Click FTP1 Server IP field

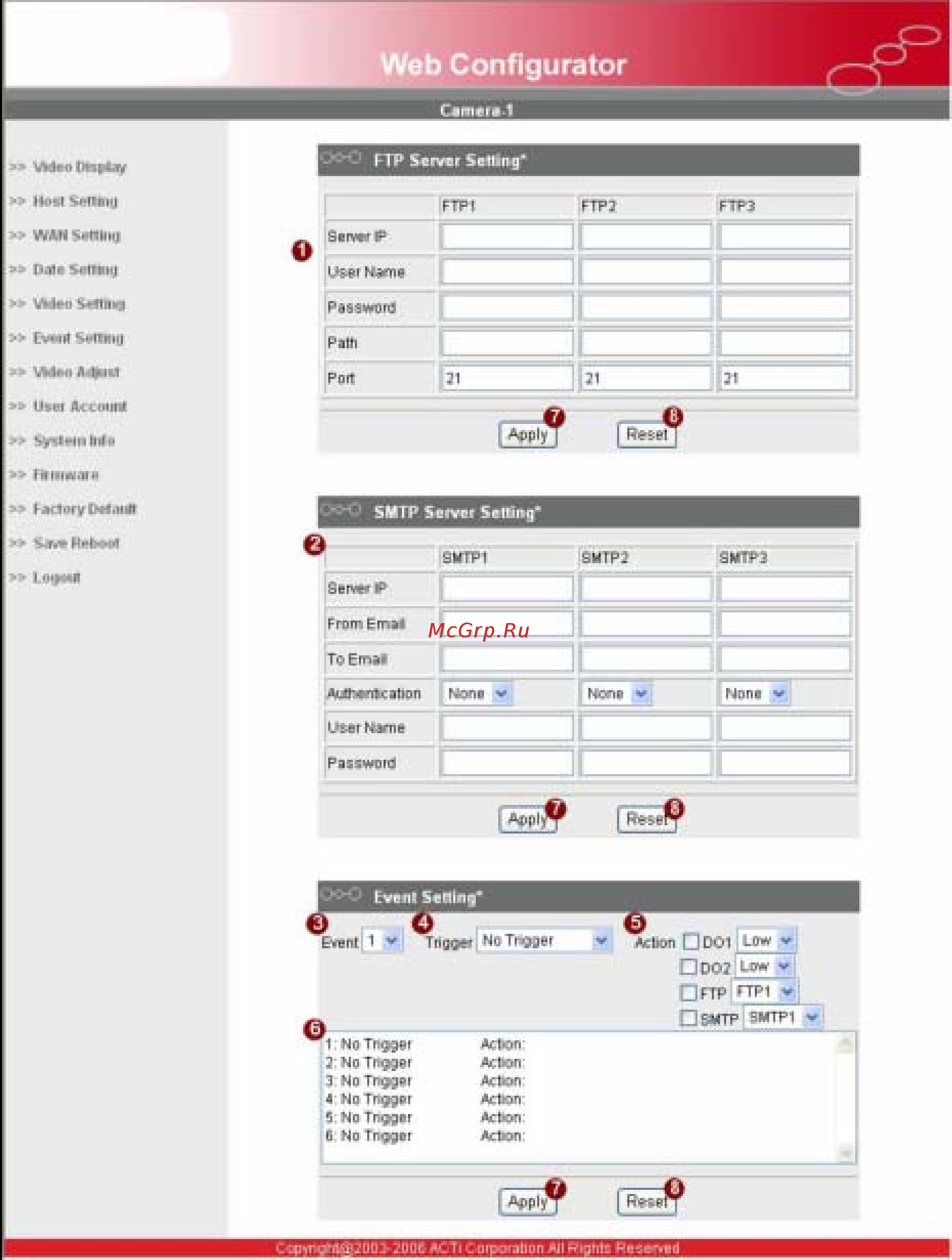[x=507, y=237]
